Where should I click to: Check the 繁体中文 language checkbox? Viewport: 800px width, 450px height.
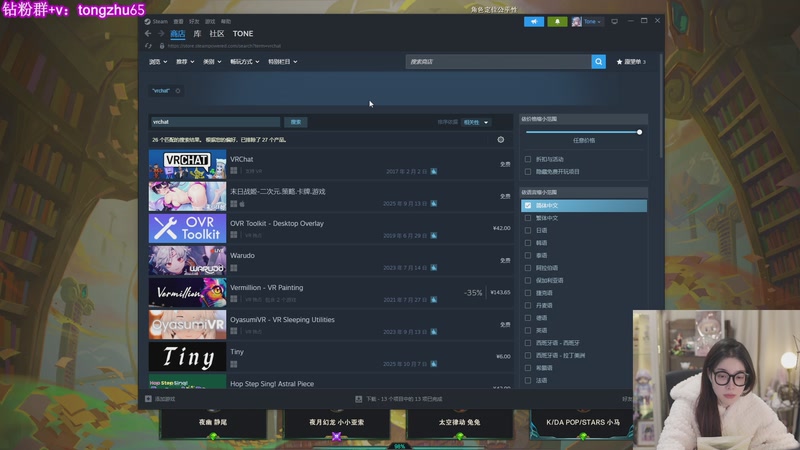click(528, 218)
